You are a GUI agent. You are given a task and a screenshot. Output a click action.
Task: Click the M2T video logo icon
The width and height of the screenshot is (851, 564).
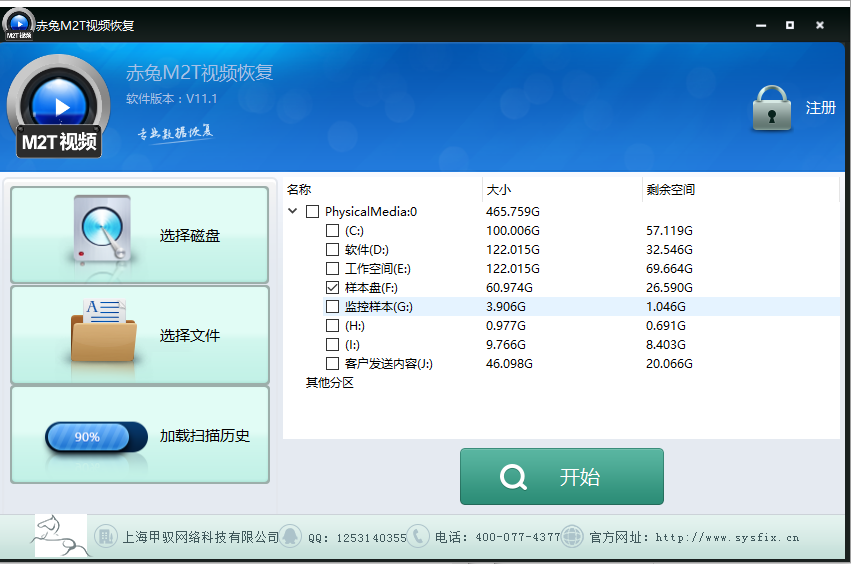pyautogui.click(x=59, y=106)
